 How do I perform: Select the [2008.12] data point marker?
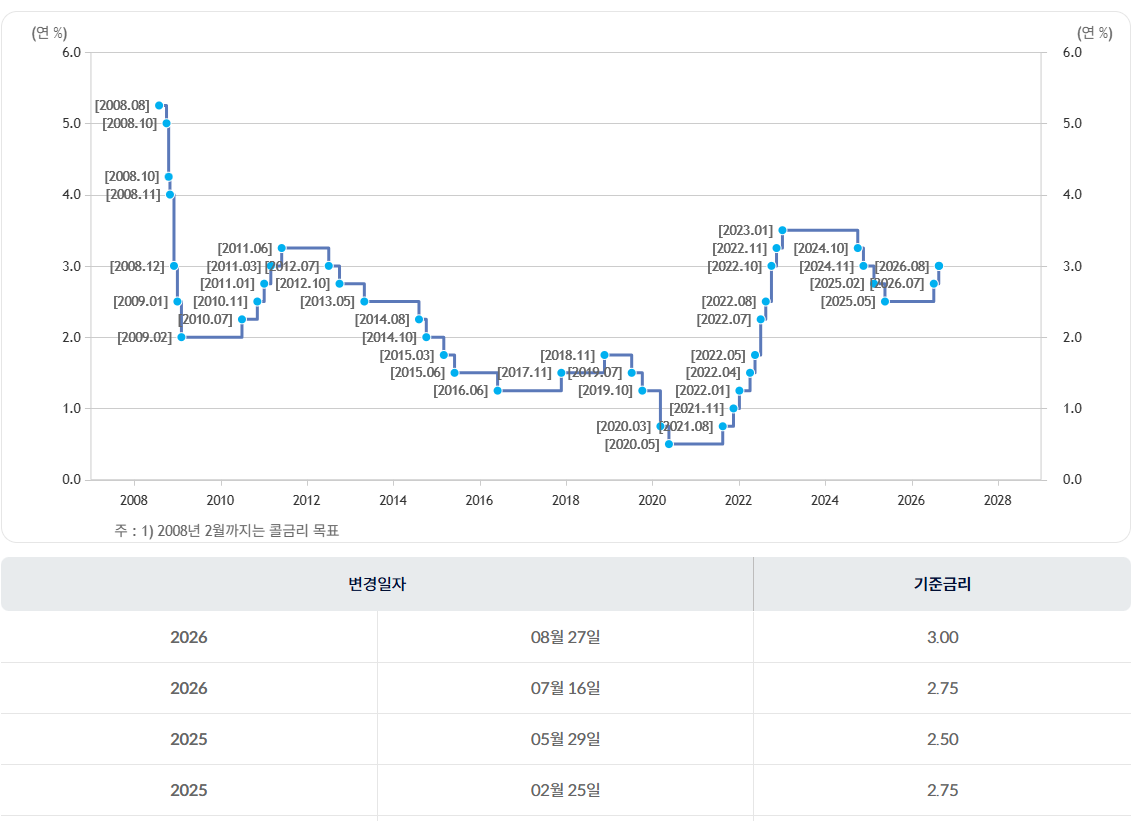click(x=174, y=266)
